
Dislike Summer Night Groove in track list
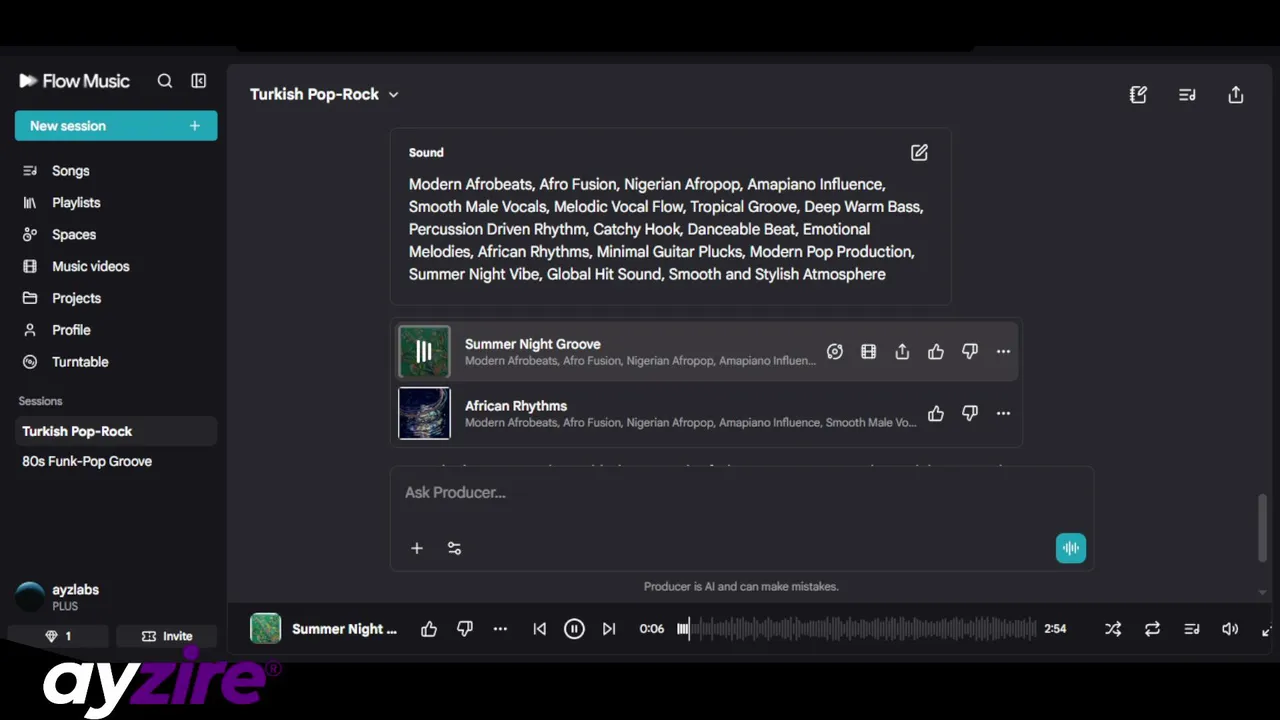970,352
